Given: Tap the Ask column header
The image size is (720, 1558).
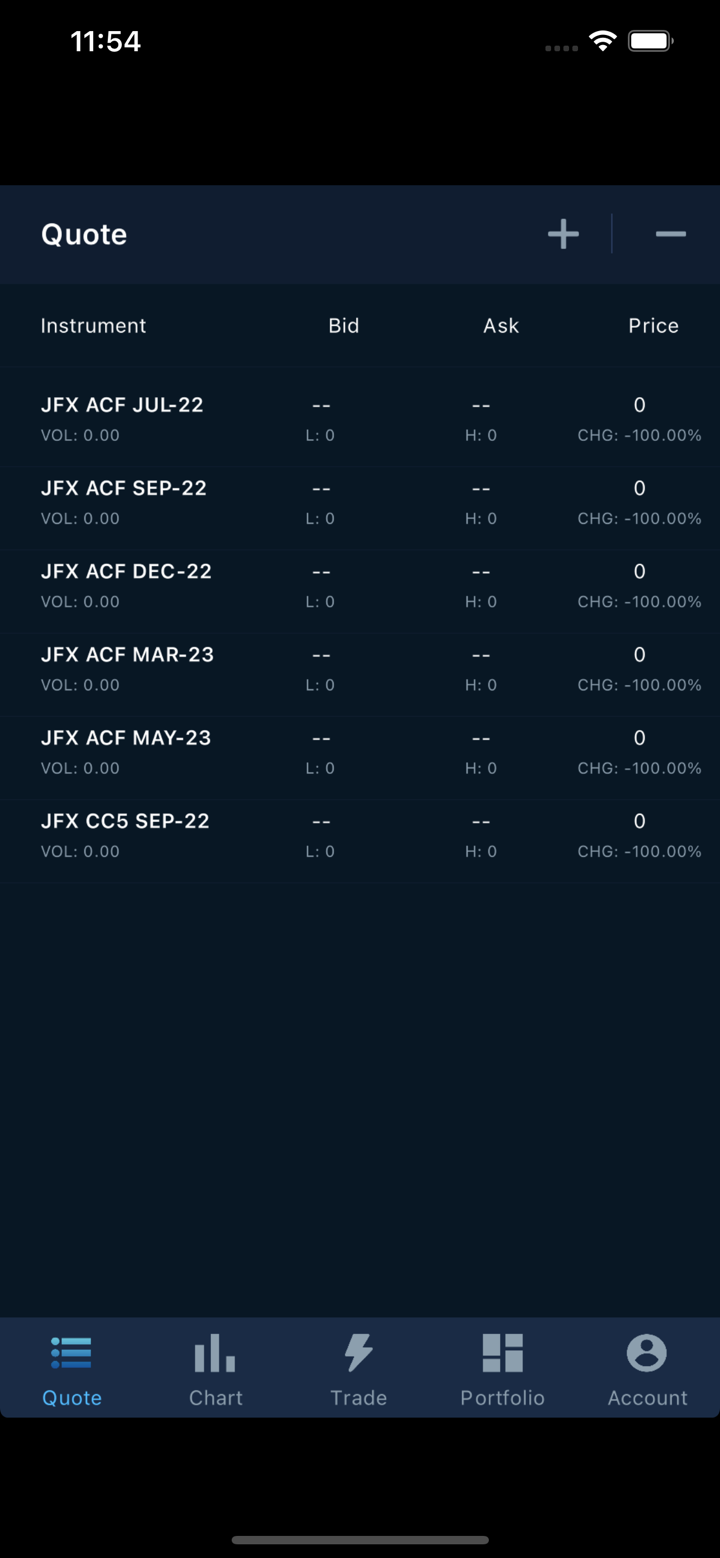Looking at the screenshot, I should click(x=501, y=325).
